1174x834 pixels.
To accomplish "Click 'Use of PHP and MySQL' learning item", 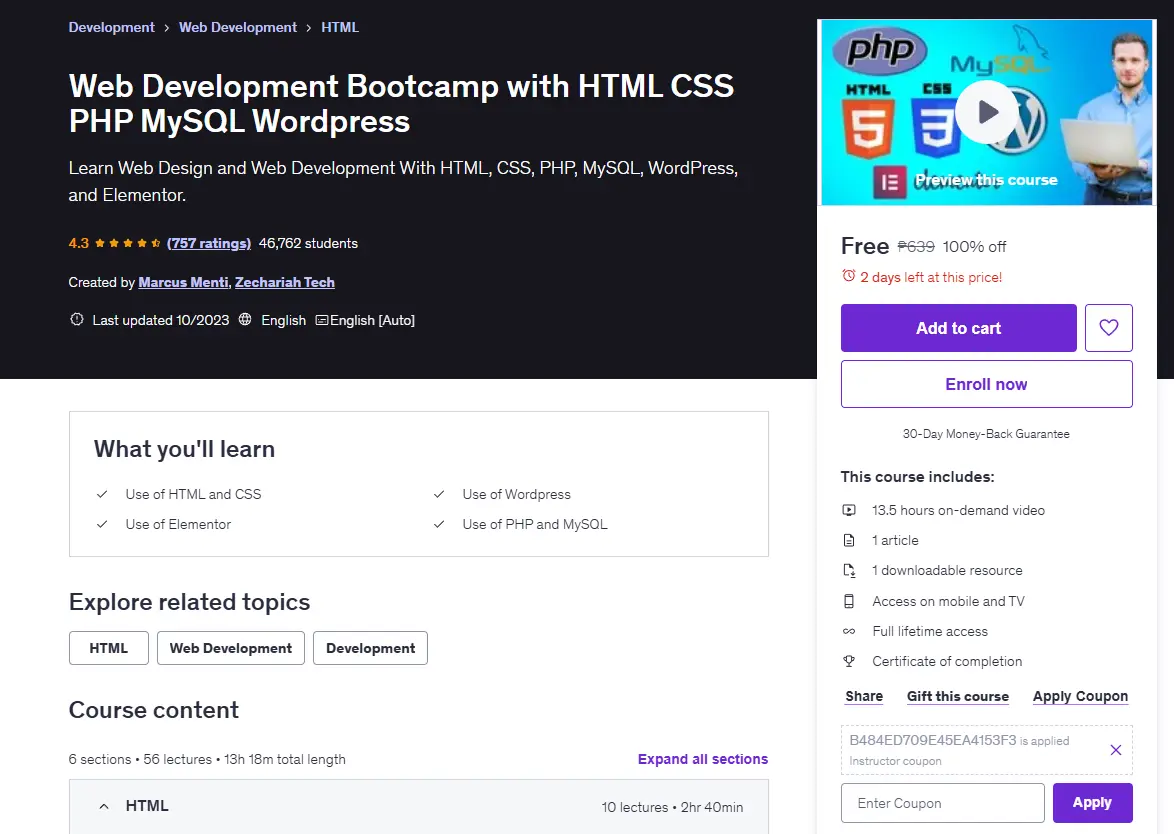I will coord(535,524).
